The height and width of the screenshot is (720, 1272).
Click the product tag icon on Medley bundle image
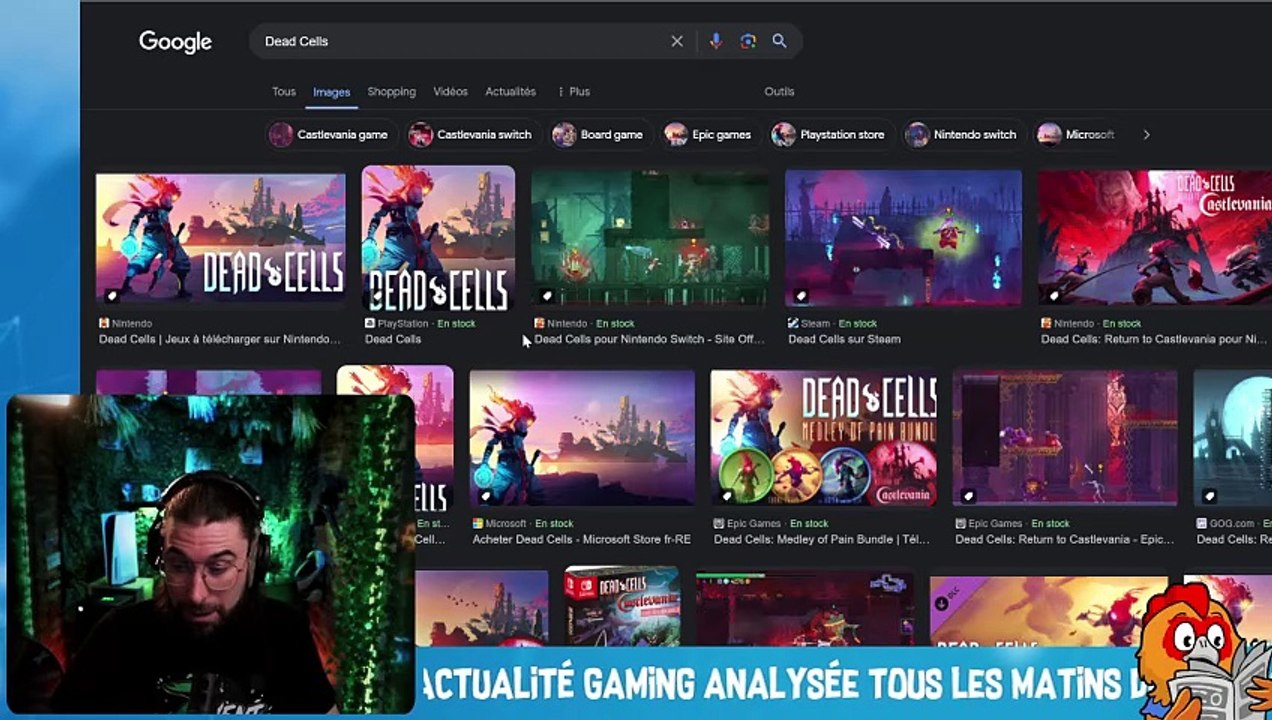tap(727, 495)
